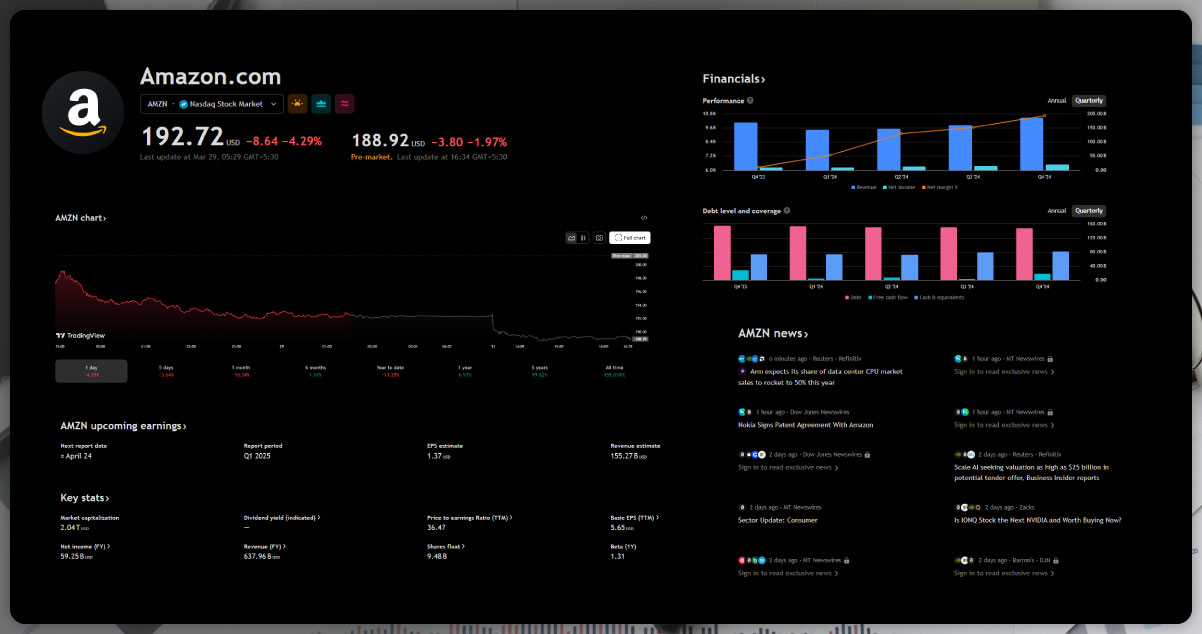
Task: Click the orange sun market-status icon
Action: click(x=297, y=103)
